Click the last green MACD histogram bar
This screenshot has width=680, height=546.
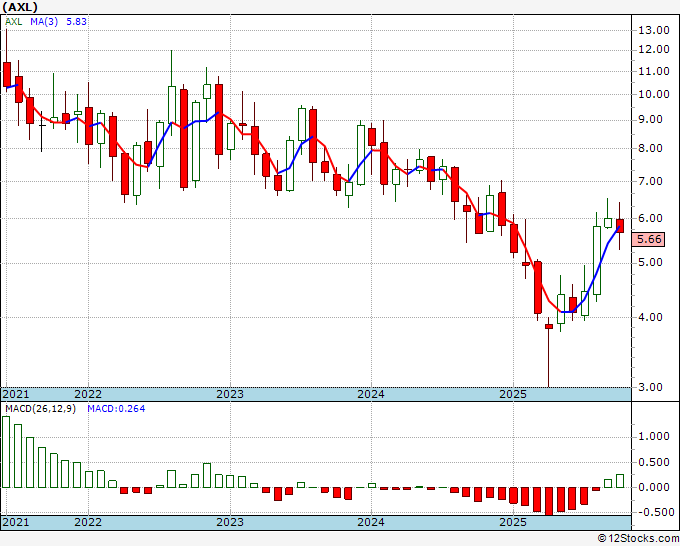tap(620, 481)
